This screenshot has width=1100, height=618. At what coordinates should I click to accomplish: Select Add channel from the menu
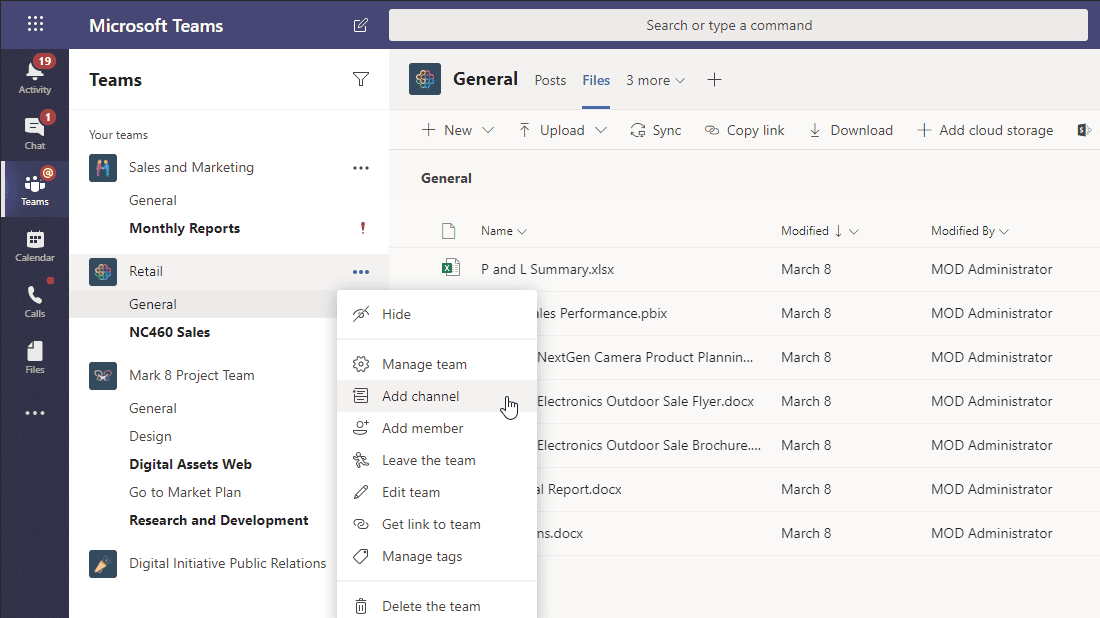421,395
